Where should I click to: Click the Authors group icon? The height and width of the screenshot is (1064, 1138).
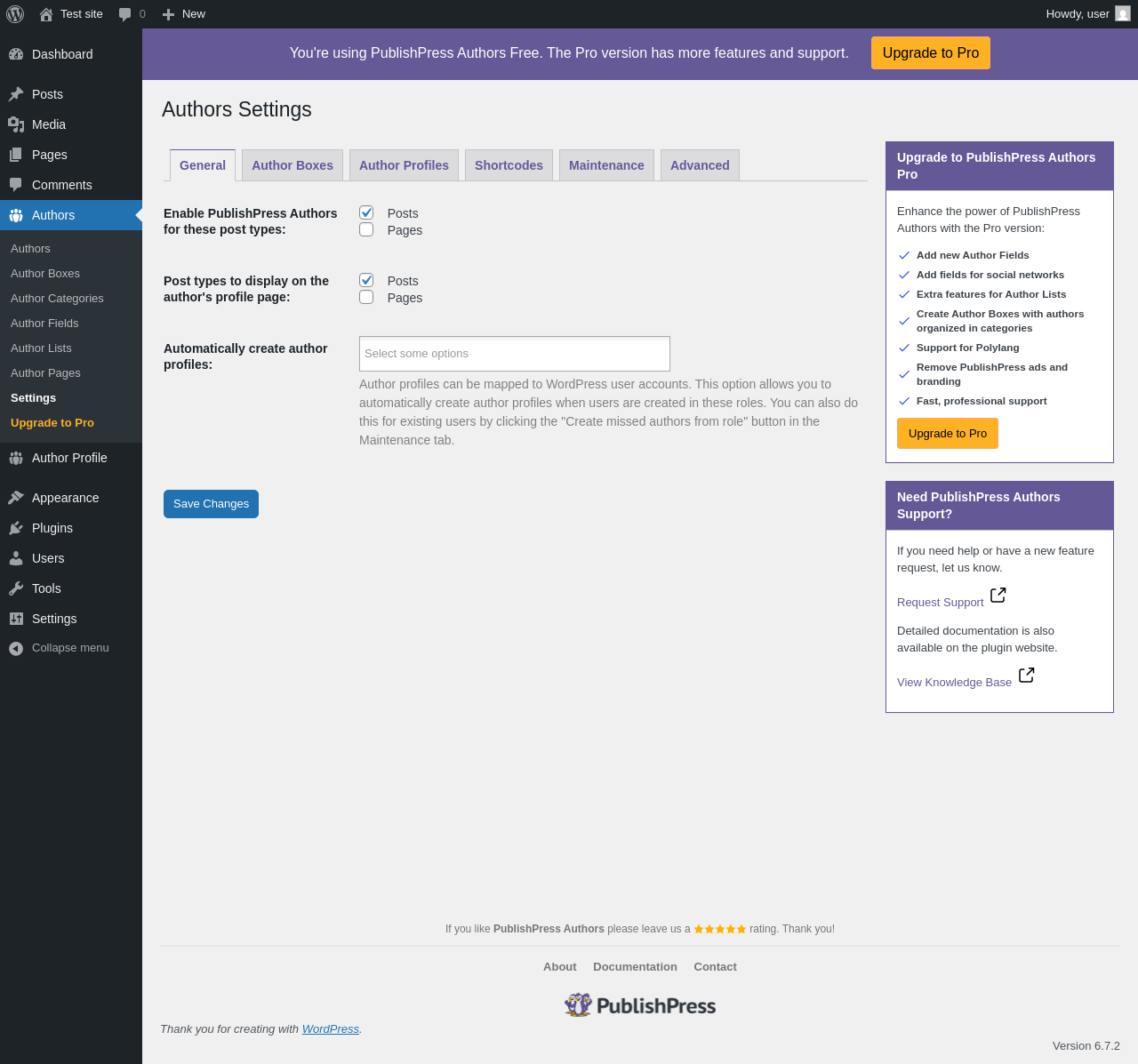tap(16, 215)
